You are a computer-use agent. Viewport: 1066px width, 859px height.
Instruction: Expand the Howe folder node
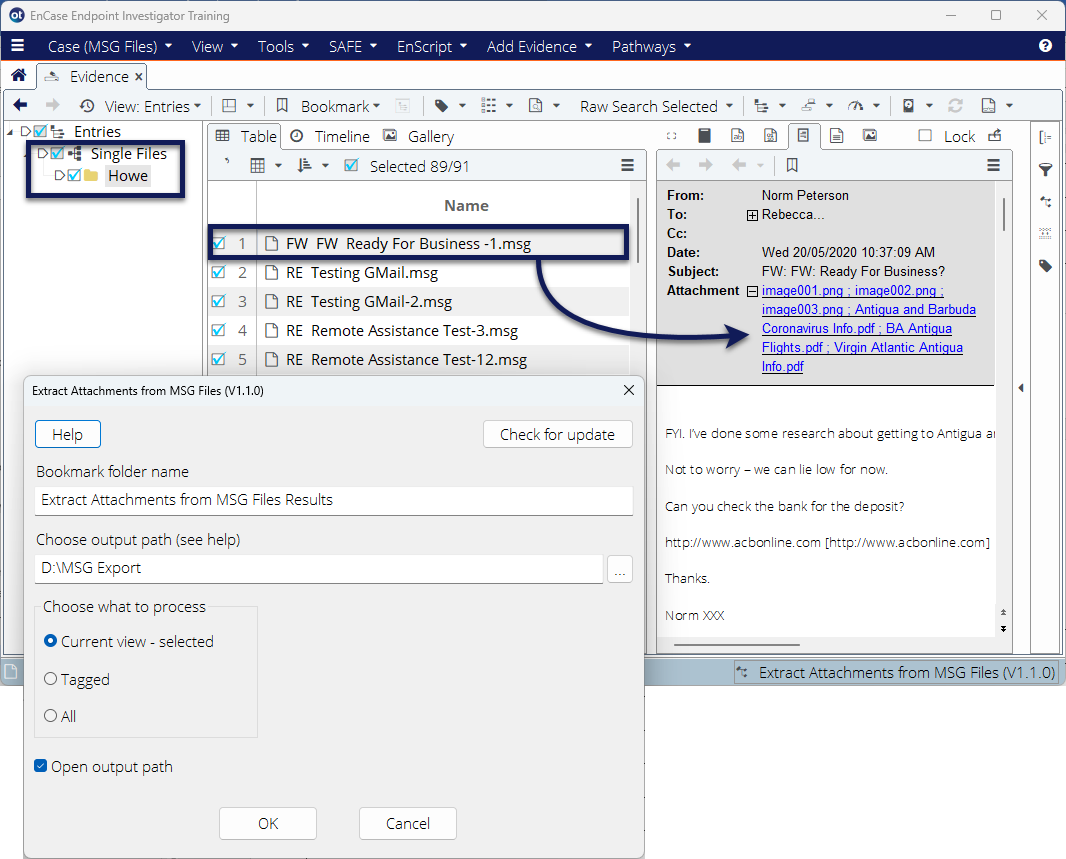pos(59,175)
